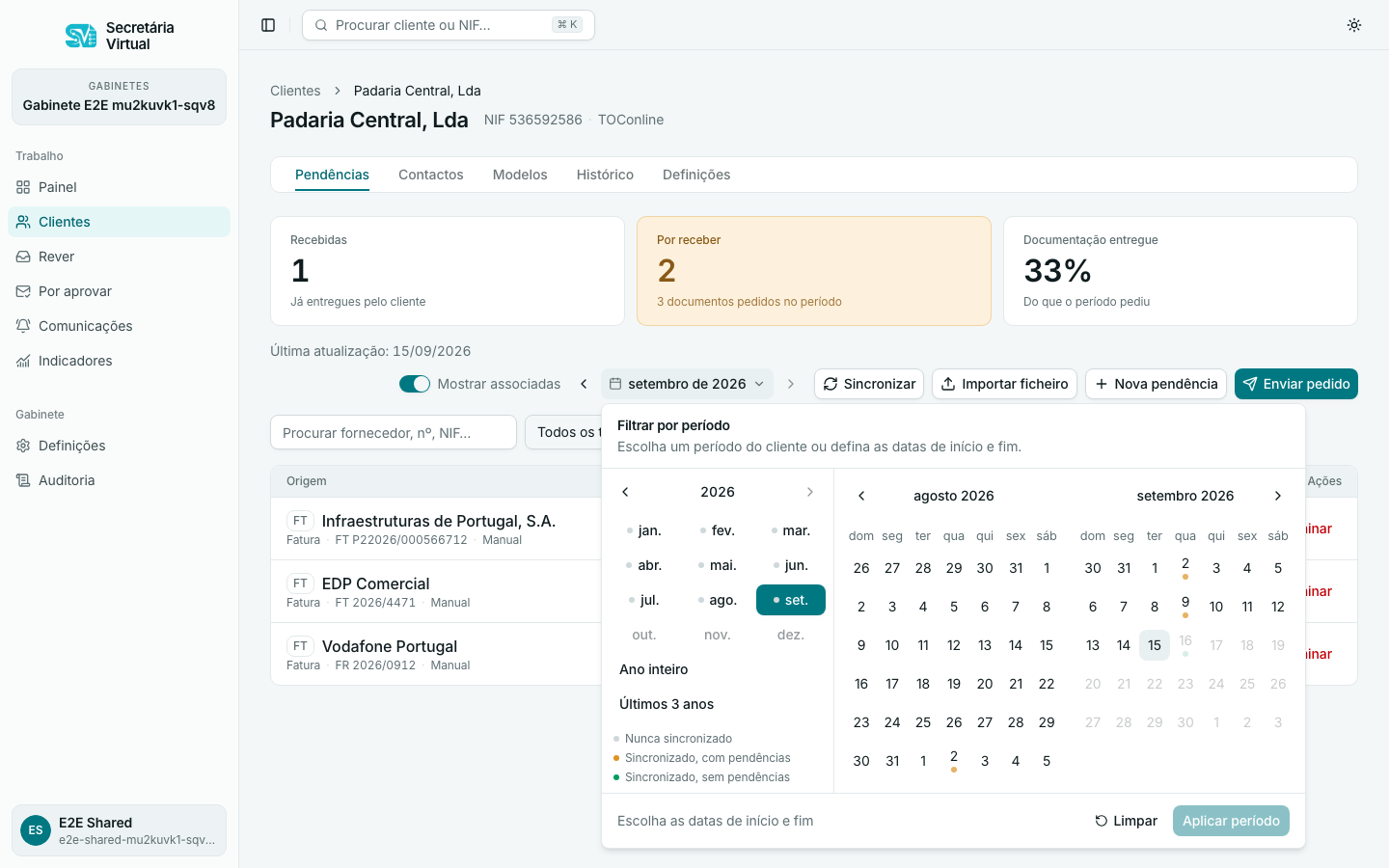Select set. in the month grid
The width and height of the screenshot is (1389, 868).
coord(791,600)
